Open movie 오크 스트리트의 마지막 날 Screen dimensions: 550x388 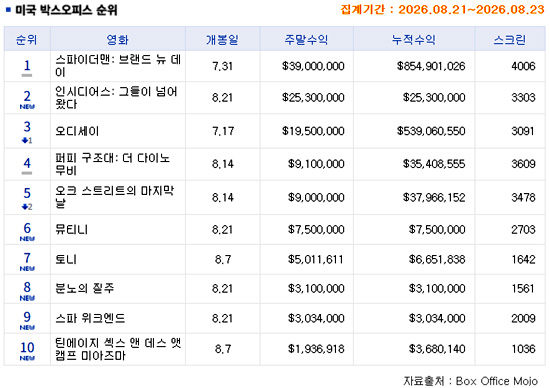pos(115,197)
